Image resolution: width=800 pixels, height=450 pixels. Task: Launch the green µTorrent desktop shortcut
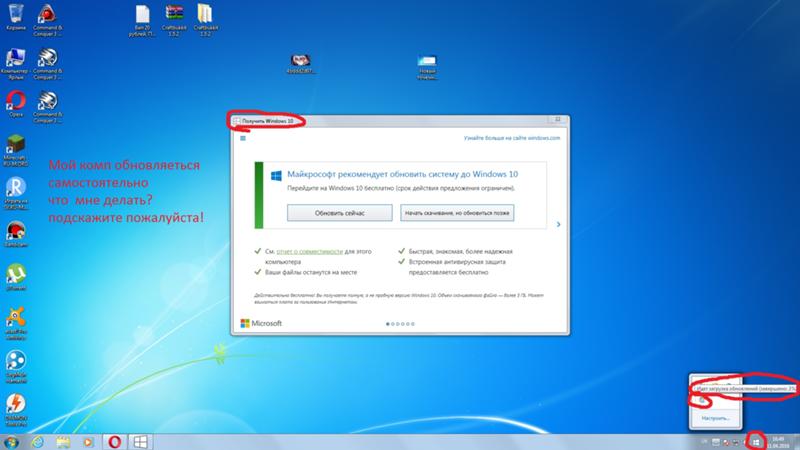pyautogui.click(x=16, y=277)
